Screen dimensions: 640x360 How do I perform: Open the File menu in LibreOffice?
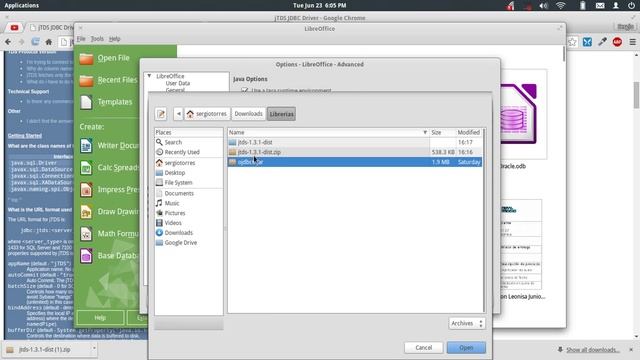(x=81, y=39)
